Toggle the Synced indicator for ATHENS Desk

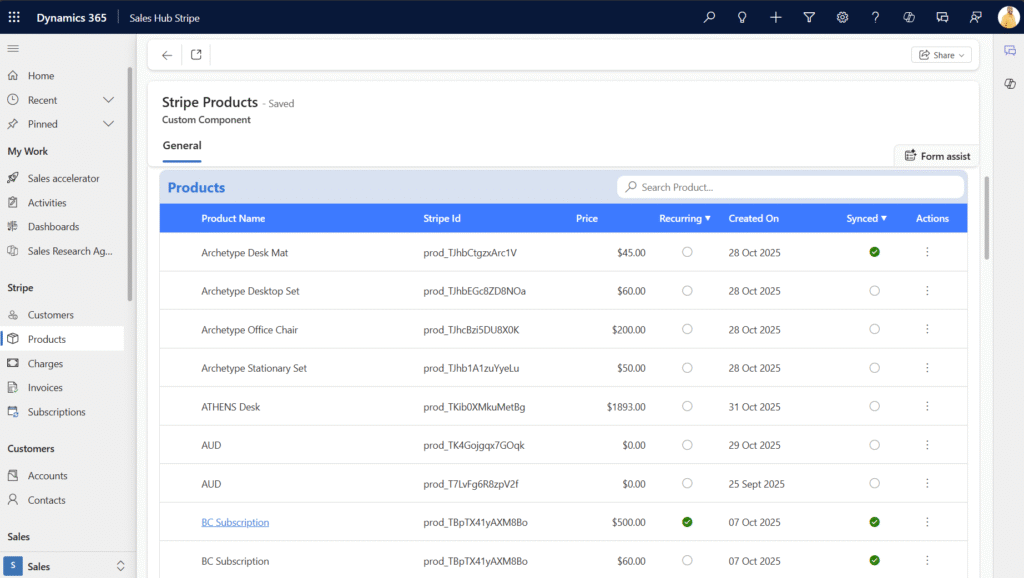pos(874,406)
